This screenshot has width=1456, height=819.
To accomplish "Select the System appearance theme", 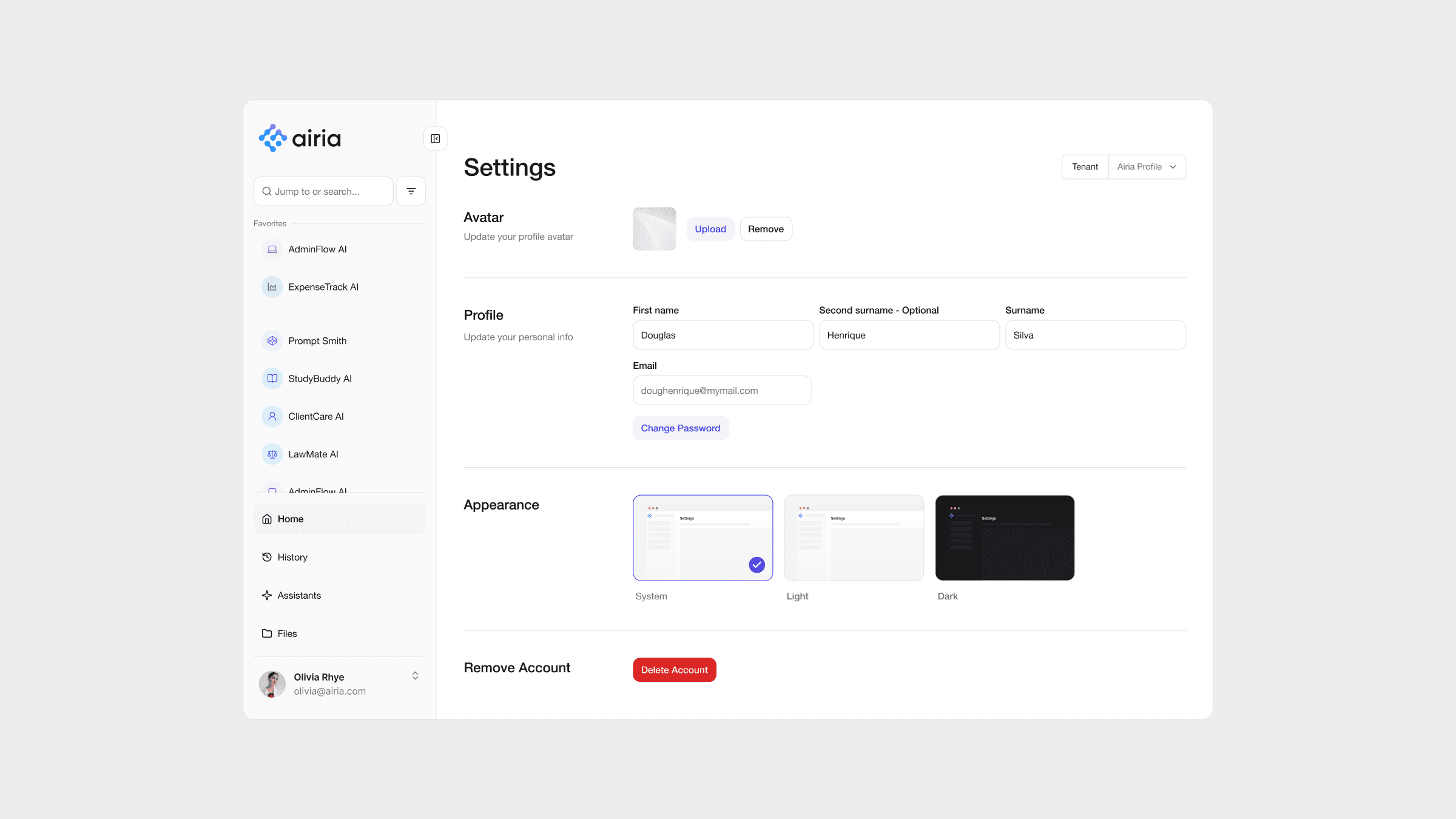I will click(x=703, y=538).
